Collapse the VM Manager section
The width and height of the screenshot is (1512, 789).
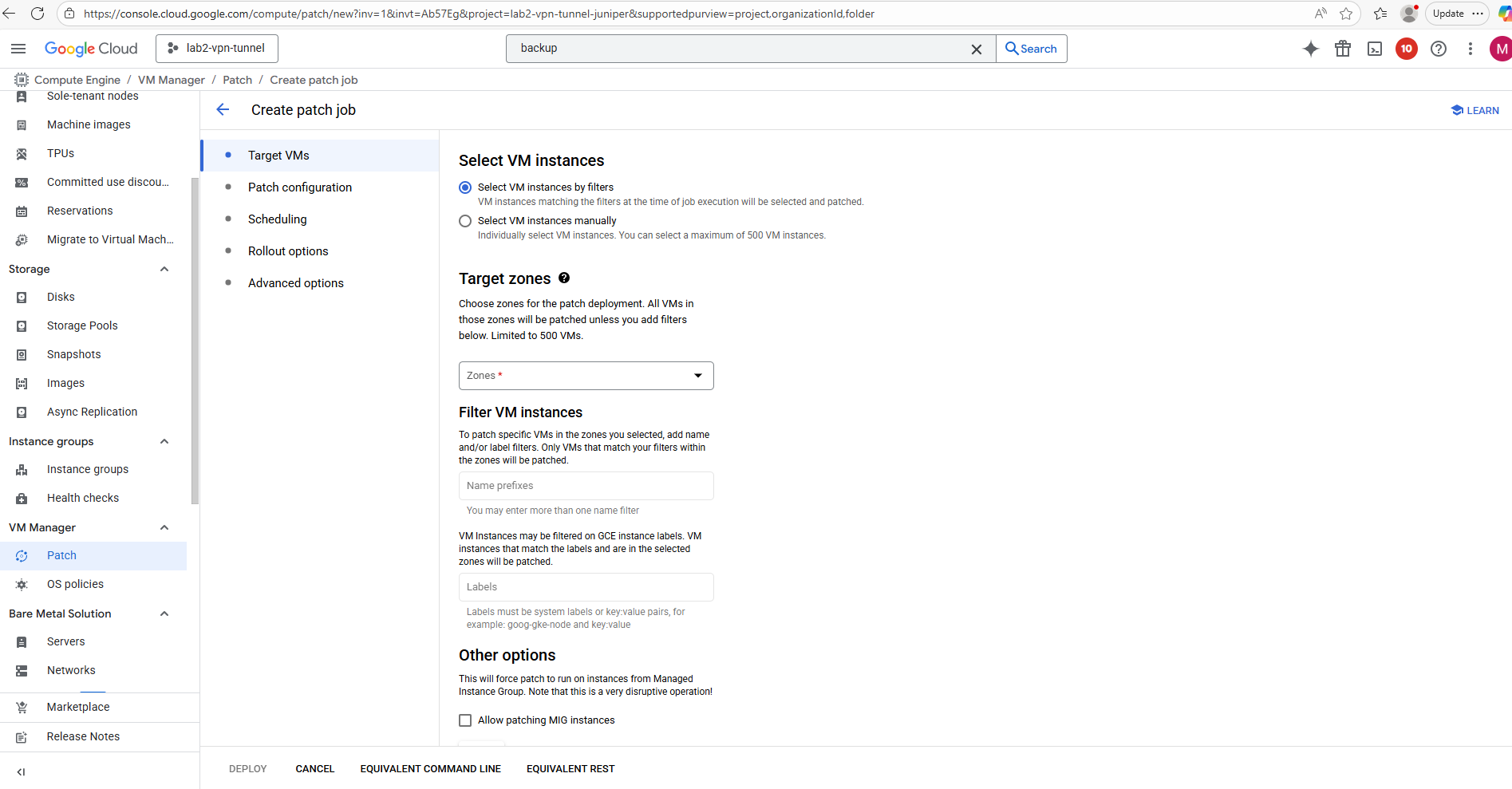pos(164,527)
